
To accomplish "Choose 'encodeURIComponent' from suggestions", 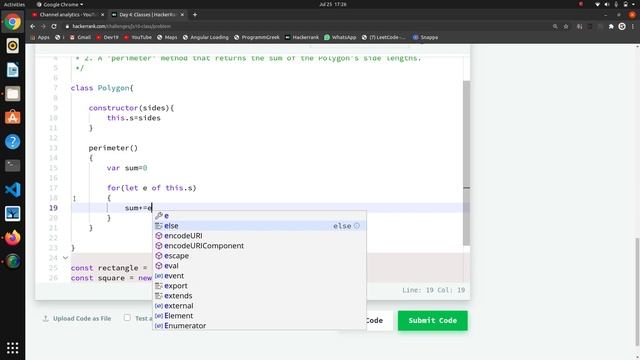I will point(259,246).
